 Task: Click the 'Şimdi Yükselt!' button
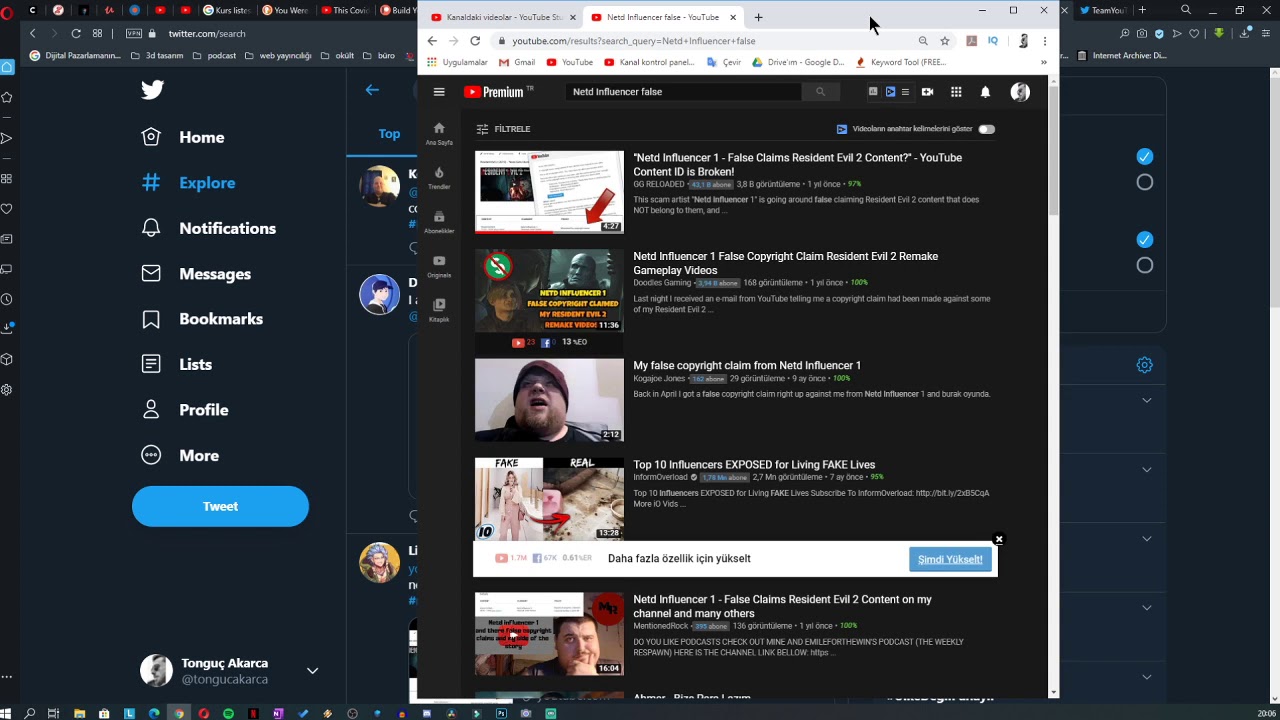(950, 559)
